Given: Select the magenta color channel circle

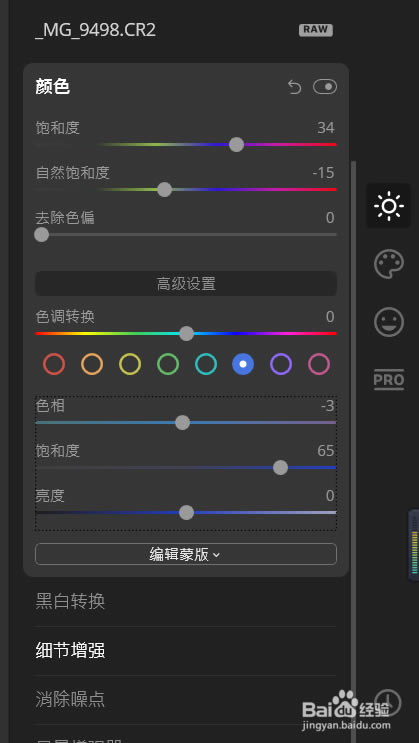Looking at the screenshot, I should 319,364.
